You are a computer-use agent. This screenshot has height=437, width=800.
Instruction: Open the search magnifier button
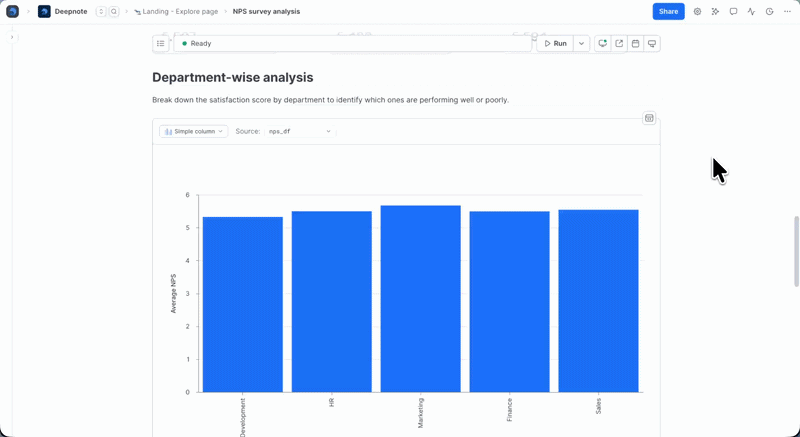(114, 11)
